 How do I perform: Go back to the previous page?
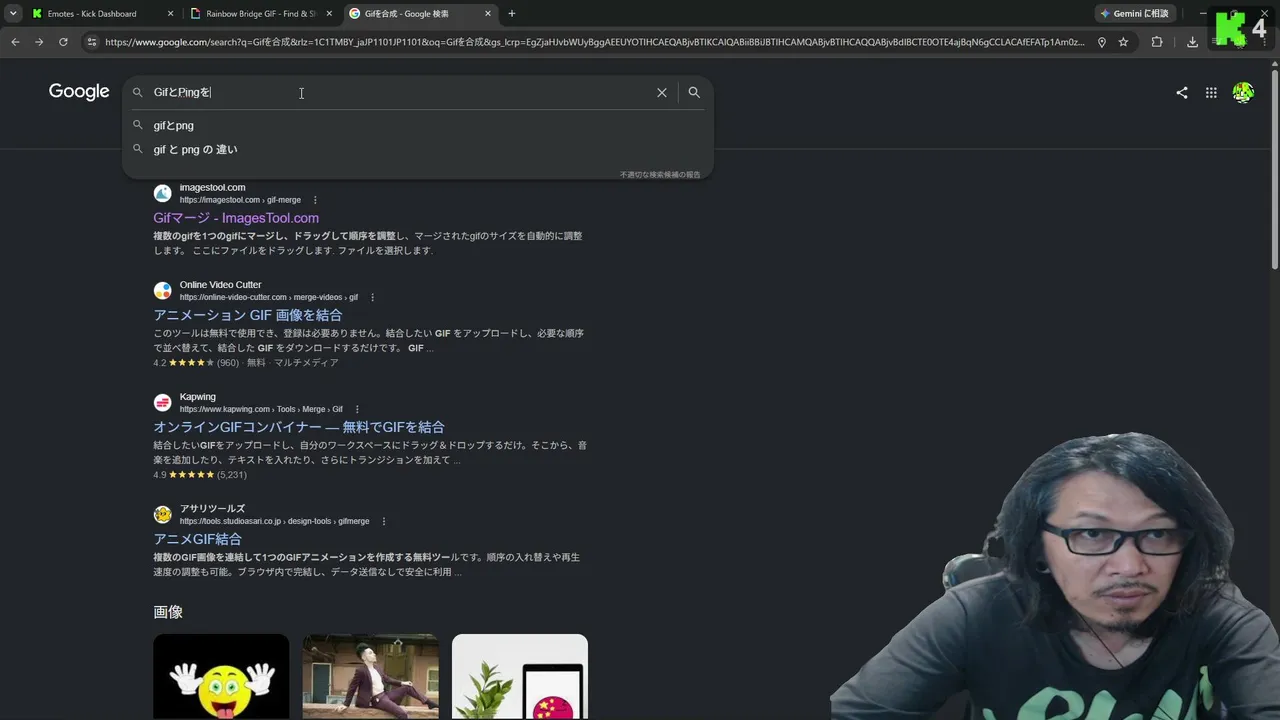[x=15, y=42]
